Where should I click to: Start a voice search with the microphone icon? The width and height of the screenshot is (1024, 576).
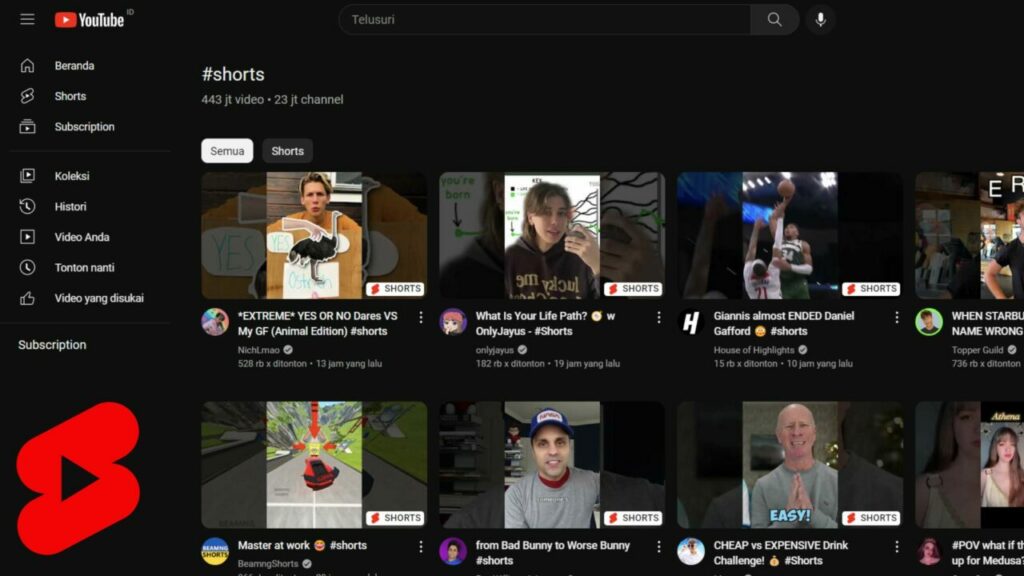(x=820, y=18)
